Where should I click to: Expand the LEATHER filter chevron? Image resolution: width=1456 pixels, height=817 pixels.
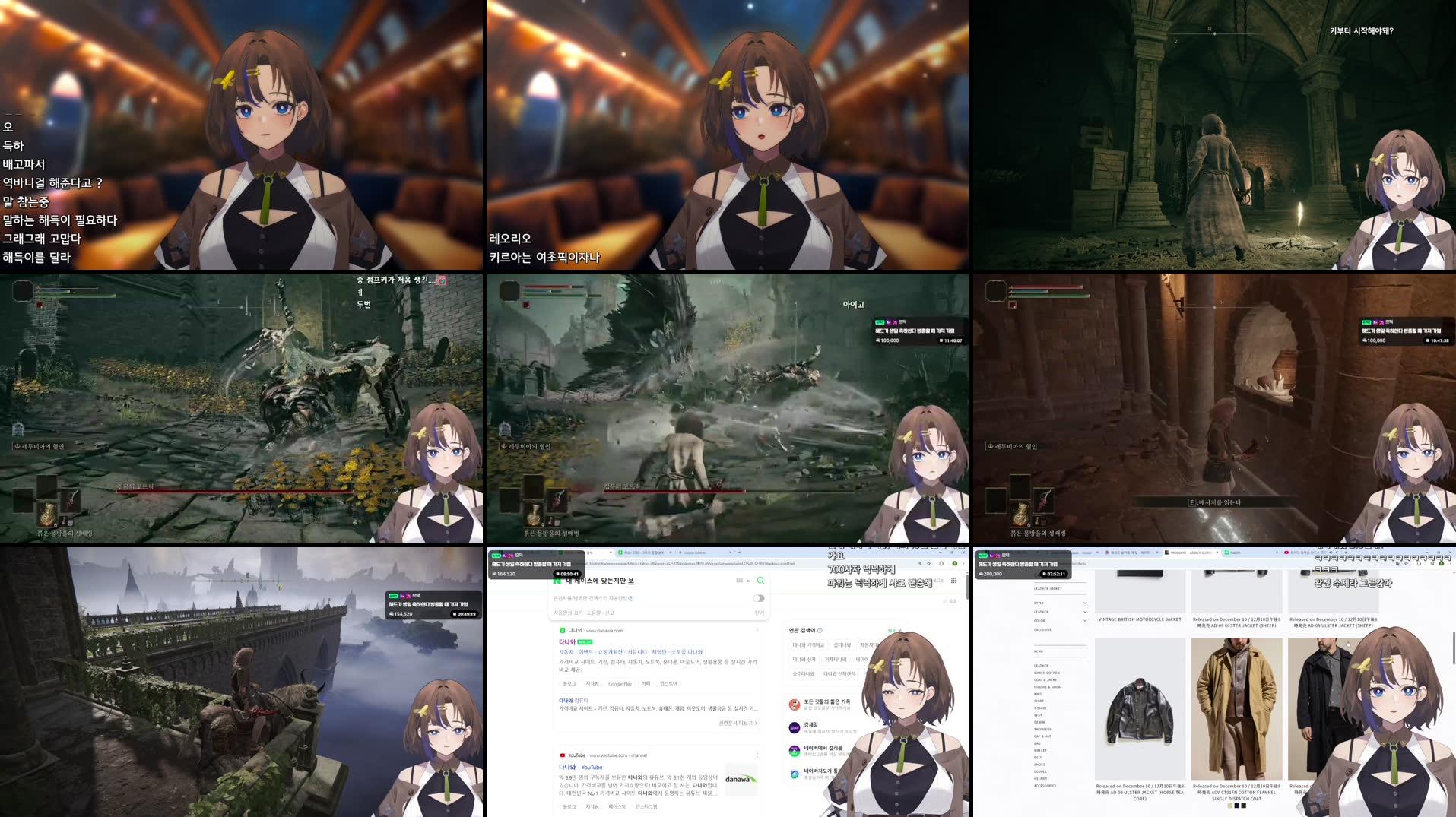click(x=1086, y=612)
